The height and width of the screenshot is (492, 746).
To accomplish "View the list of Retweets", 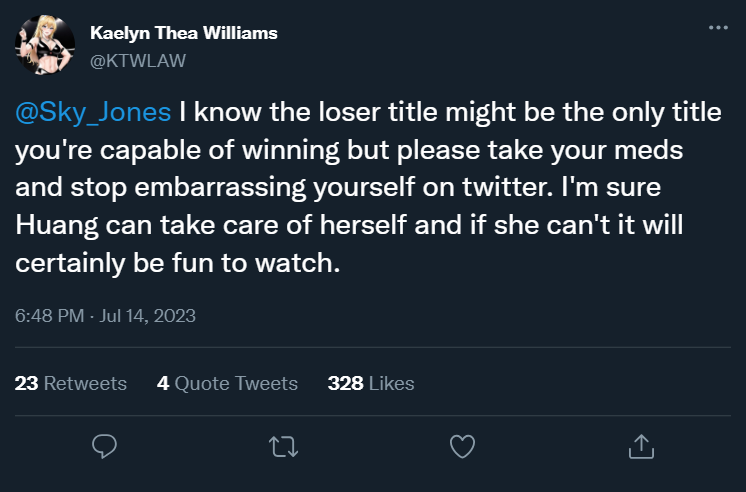I will click(x=86, y=383).
